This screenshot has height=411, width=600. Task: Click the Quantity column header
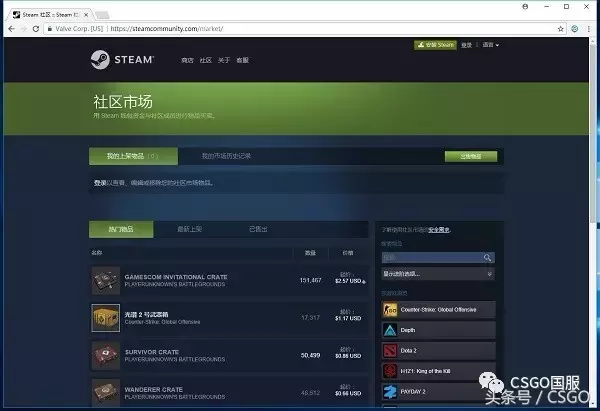(310, 253)
